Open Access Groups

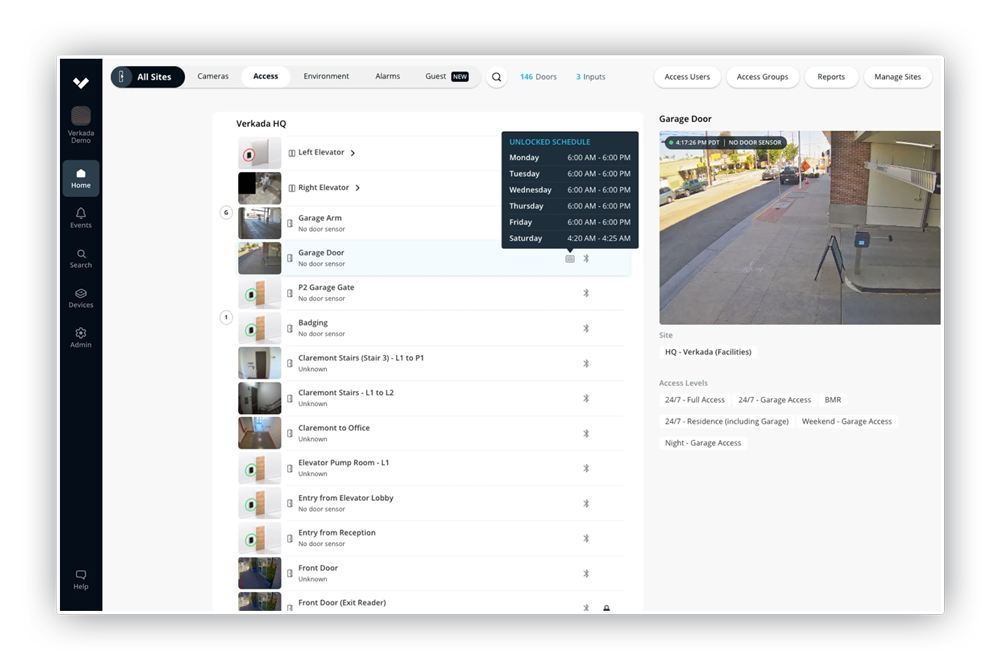pyautogui.click(x=762, y=77)
